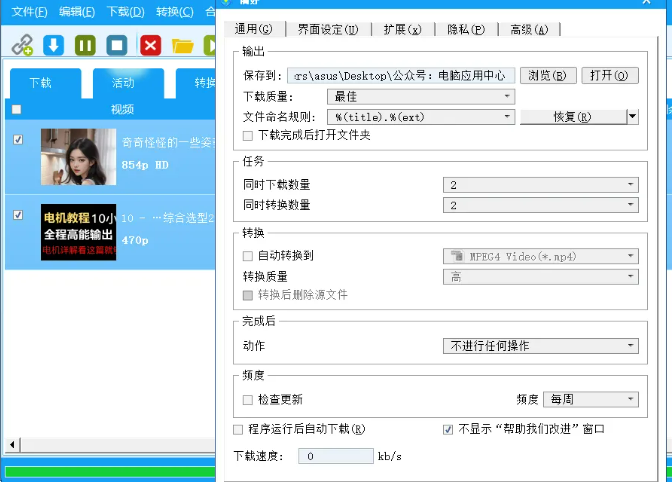Click the 470p quality text
The height and width of the screenshot is (483, 672).
135,240
